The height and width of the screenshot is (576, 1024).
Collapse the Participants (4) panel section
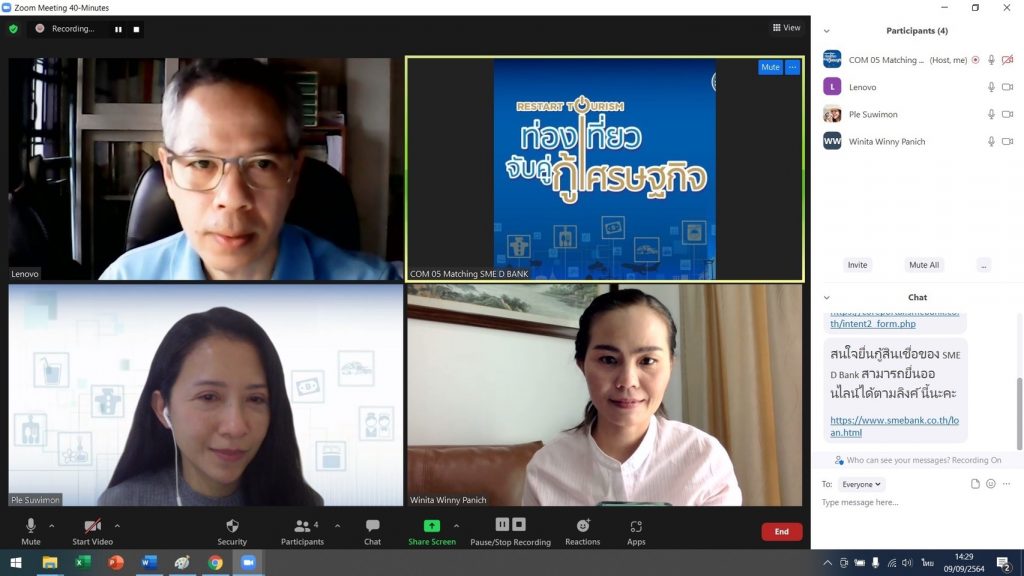(826, 31)
